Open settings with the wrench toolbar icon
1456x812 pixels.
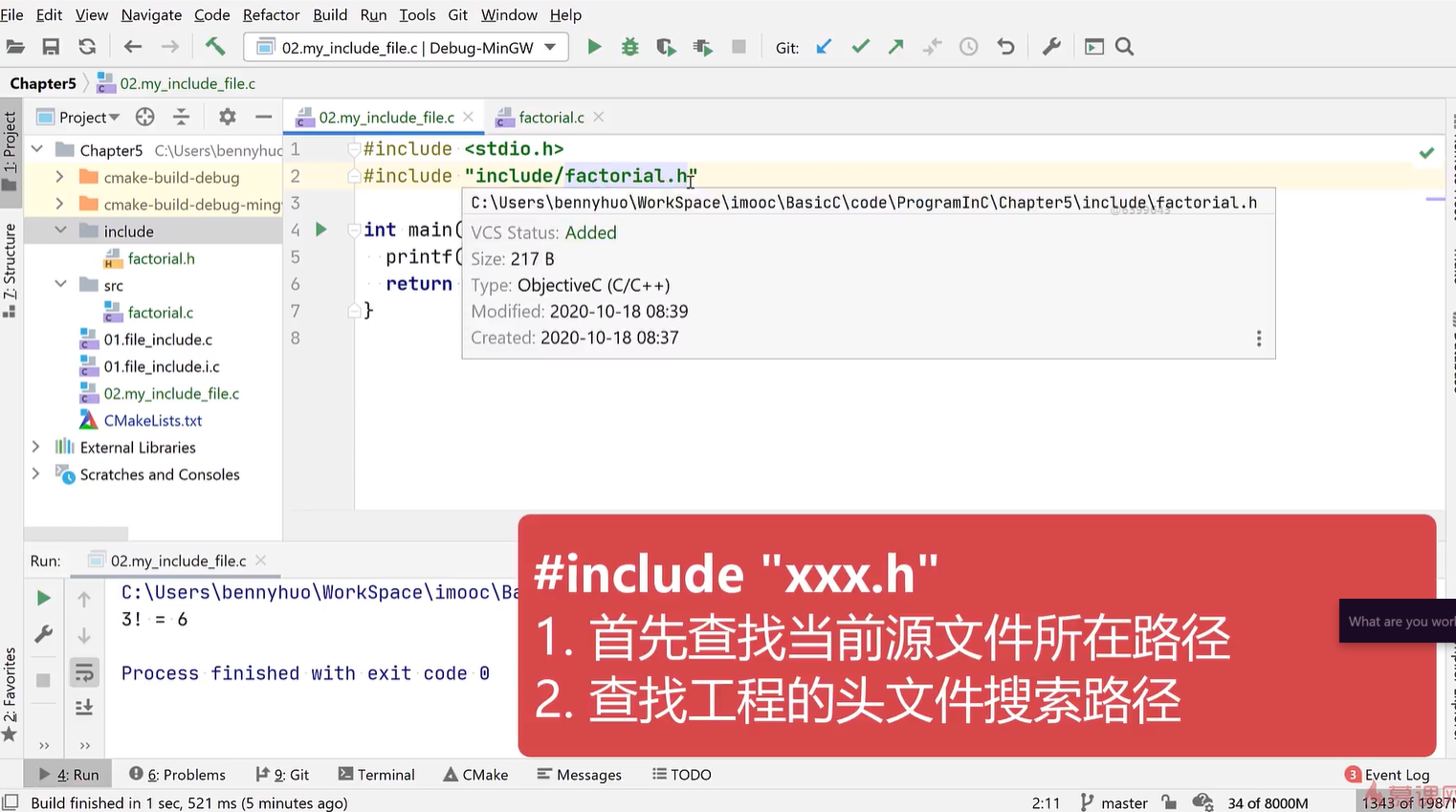(x=1051, y=47)
